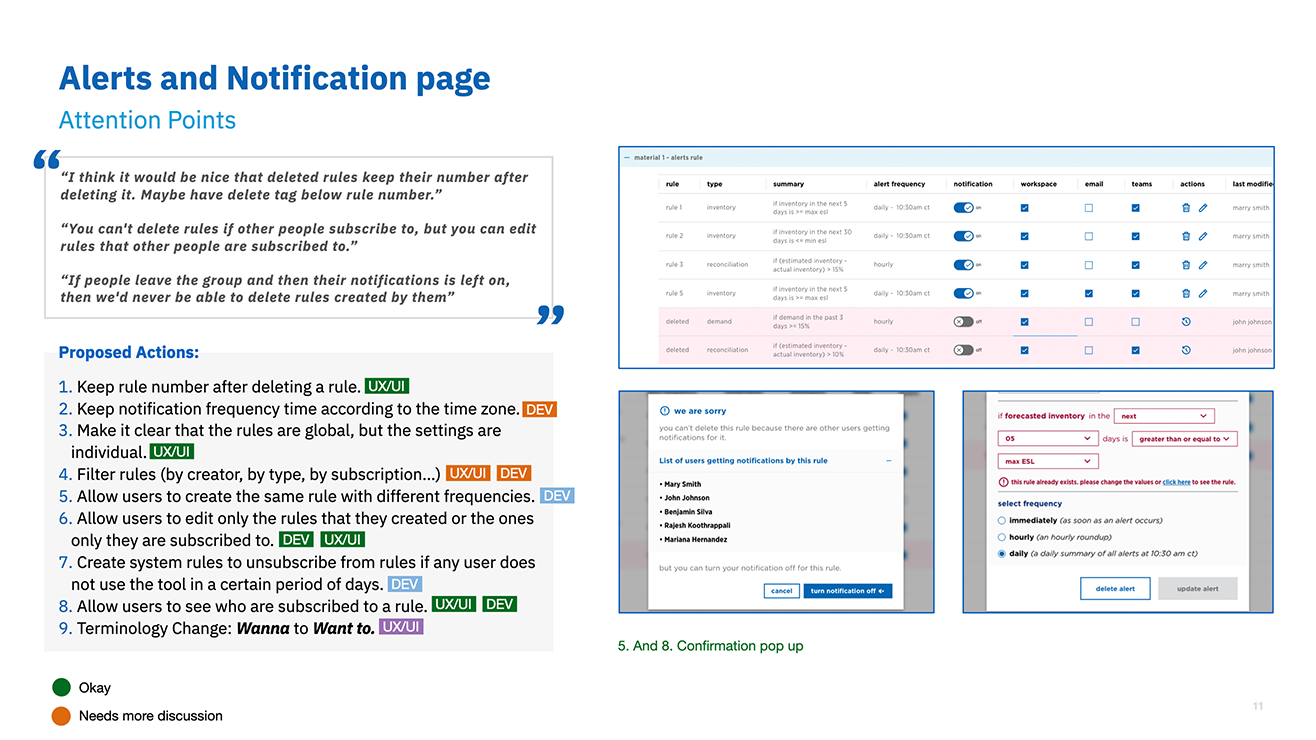Click the trash icon in the rule 2 row
This screenshot has width=1316, height=740.
point(1186,236)
